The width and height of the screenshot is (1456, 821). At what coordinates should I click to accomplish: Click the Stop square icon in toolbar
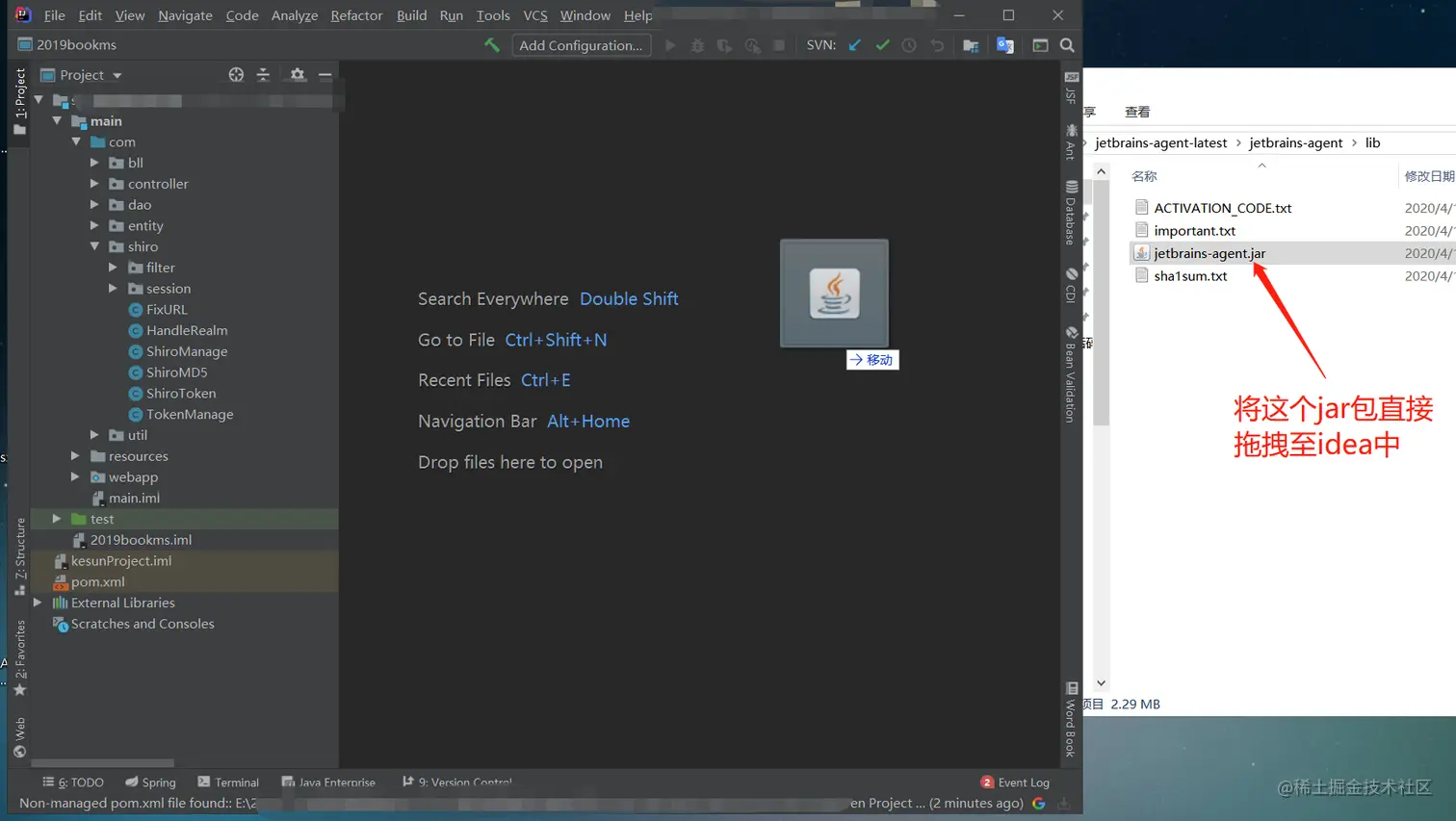click(x=779, y=45)
